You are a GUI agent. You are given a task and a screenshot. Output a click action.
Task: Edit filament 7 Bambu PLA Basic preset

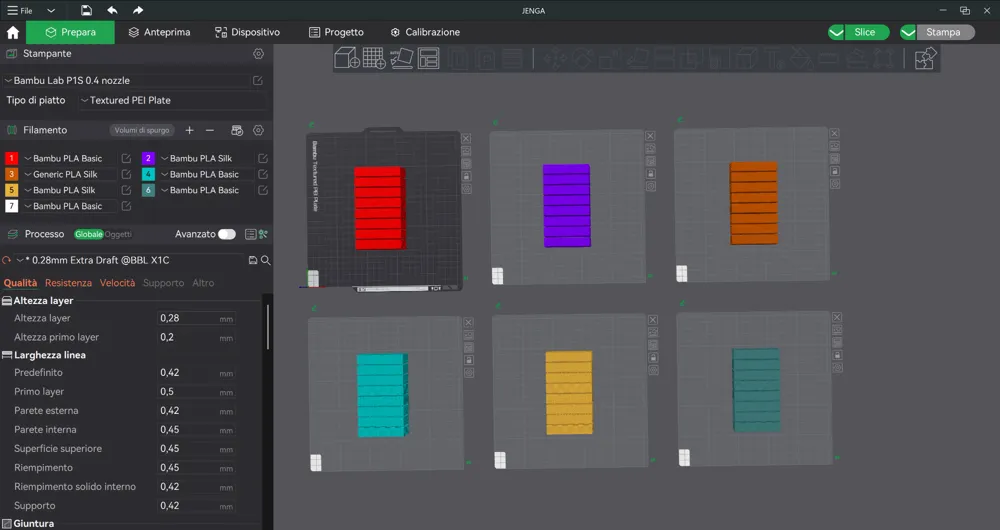(x=126, y=206)
